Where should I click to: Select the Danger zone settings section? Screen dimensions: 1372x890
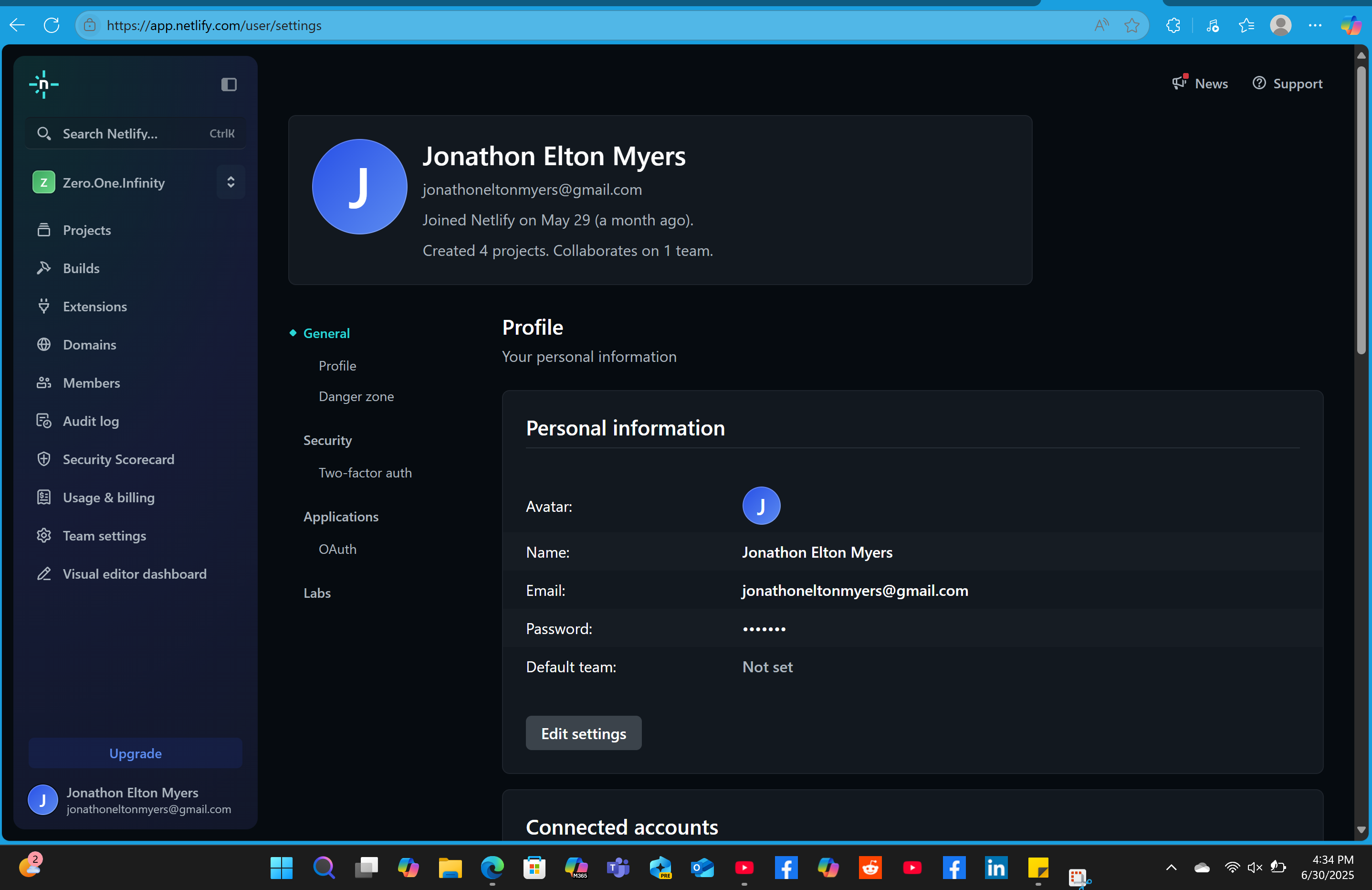[x=356, y=396]
